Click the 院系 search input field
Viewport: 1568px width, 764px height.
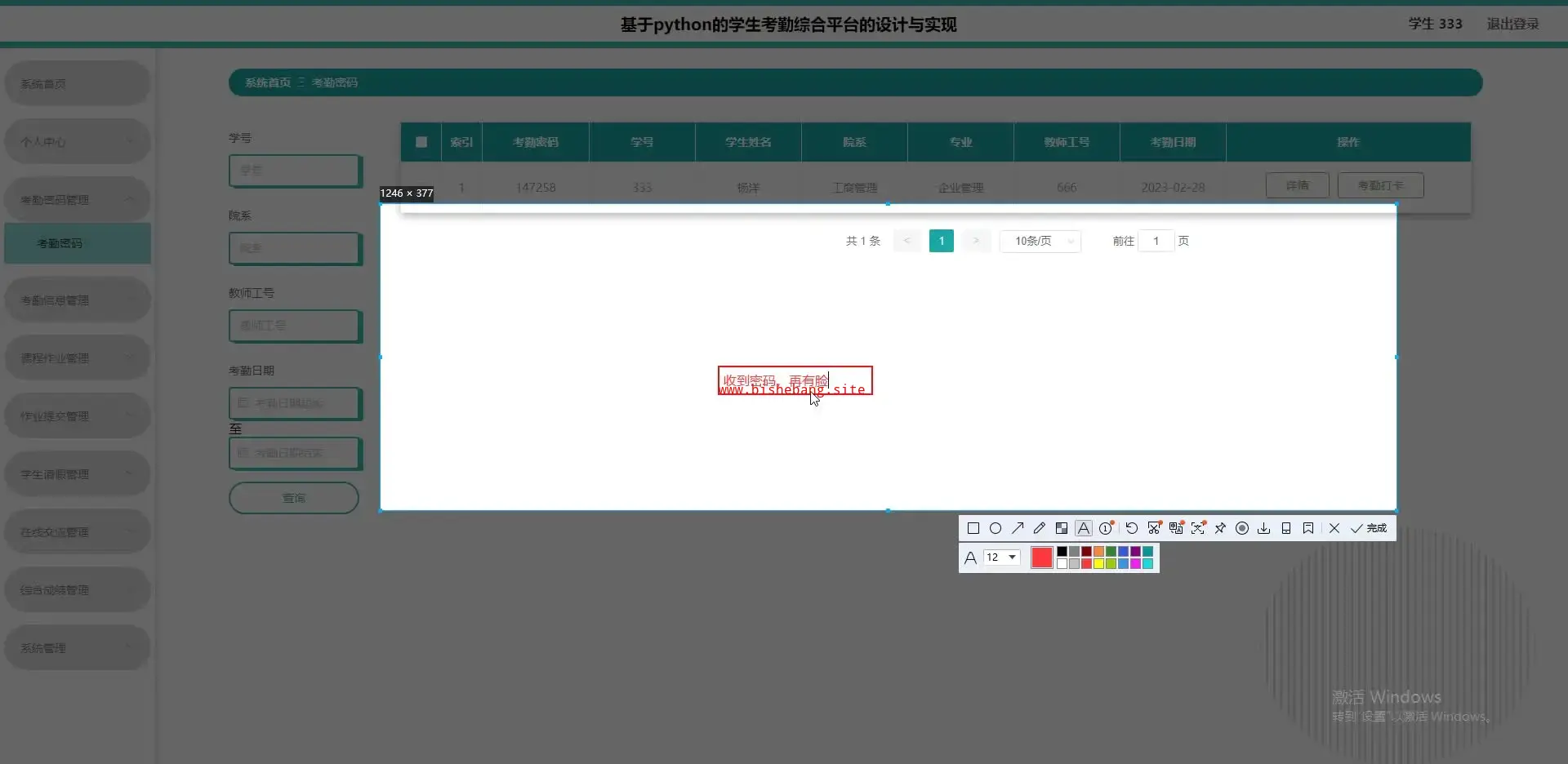[x=295, y=248]
